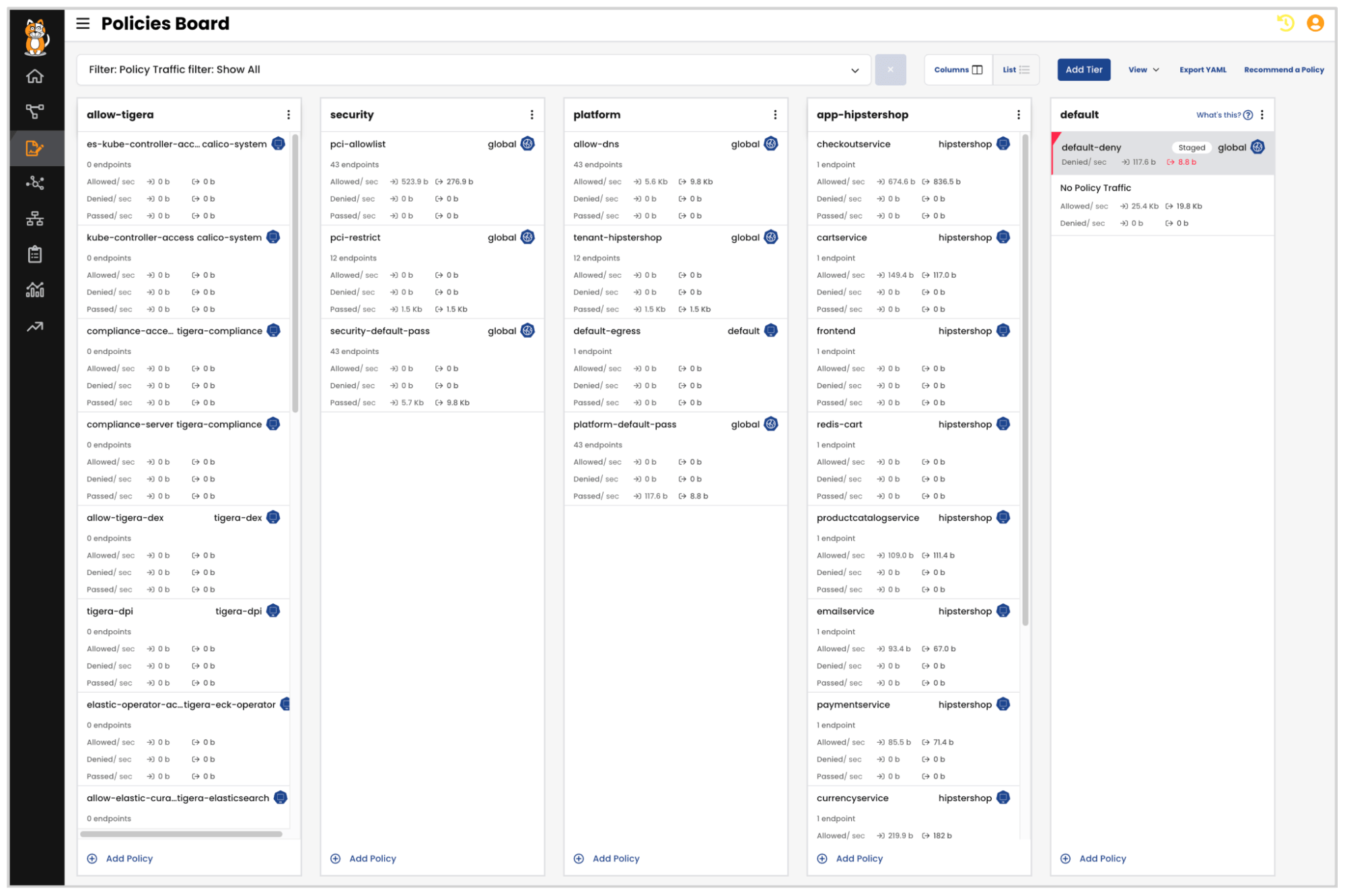Viewport: 1345px width, 896px height.
Task: Click the global icon on tenant-hipstershop
Action: pyautogui.click(x=772, y=237)
